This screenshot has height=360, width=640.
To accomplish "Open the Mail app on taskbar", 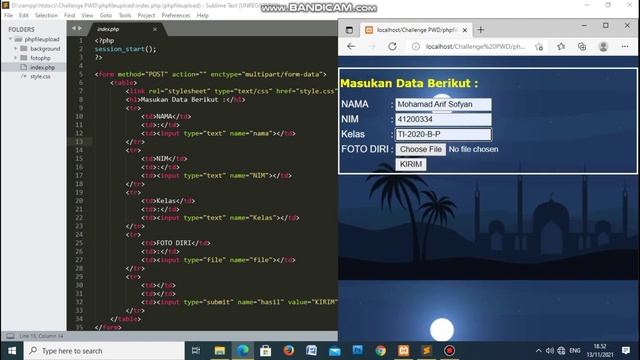I will coord(335,351).
